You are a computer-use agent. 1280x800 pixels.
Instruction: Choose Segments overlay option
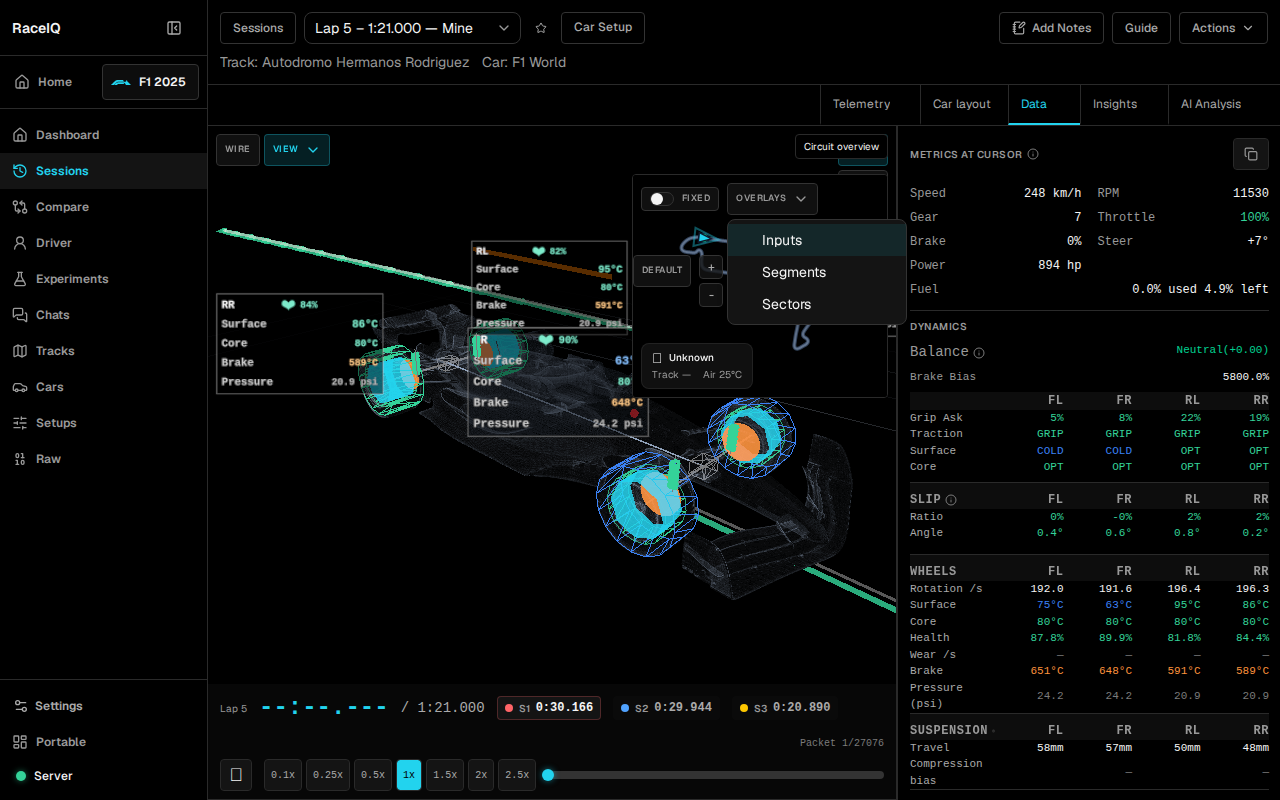(817, 272)
